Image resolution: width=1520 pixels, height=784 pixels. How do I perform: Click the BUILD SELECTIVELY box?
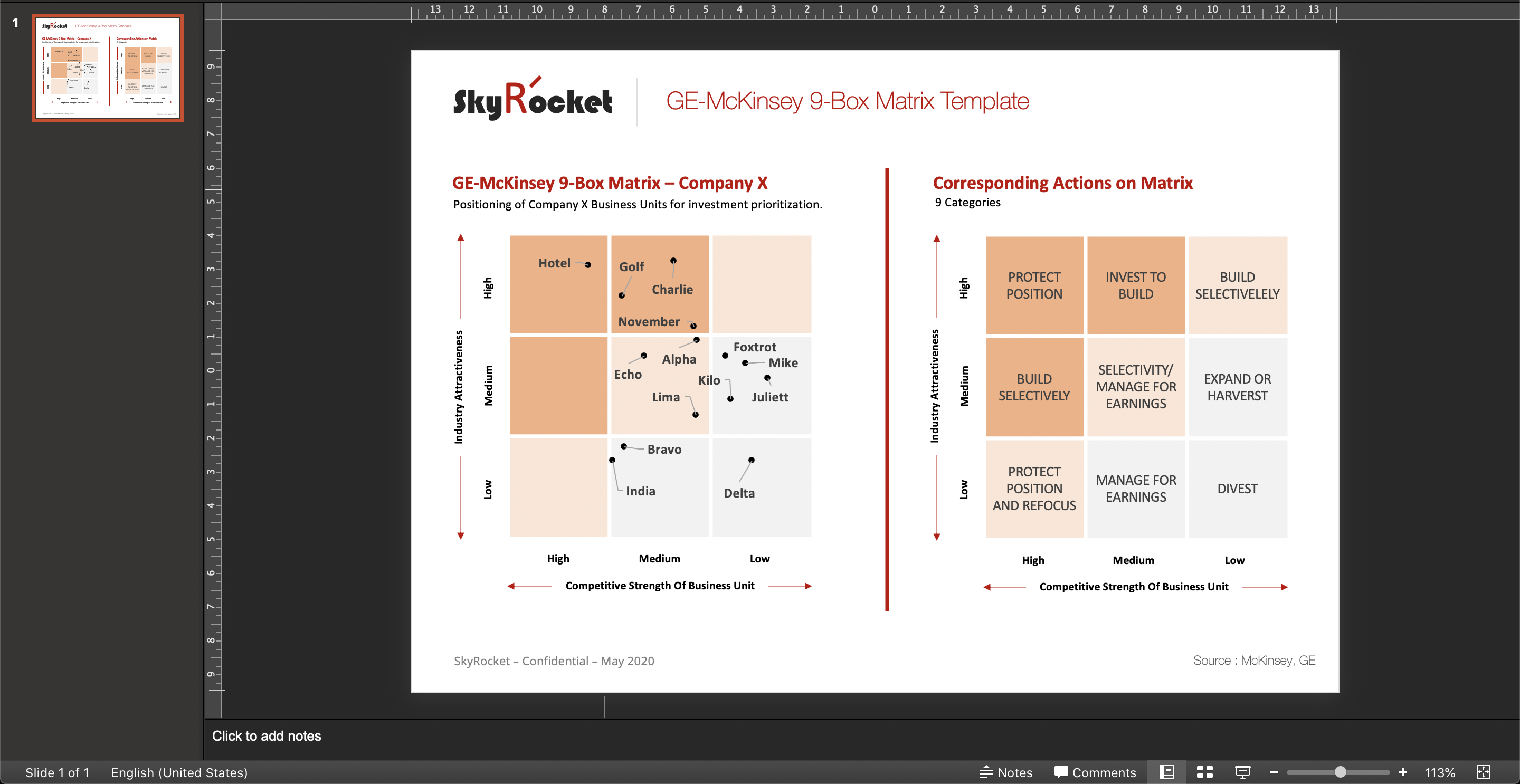pos(1034,387)
